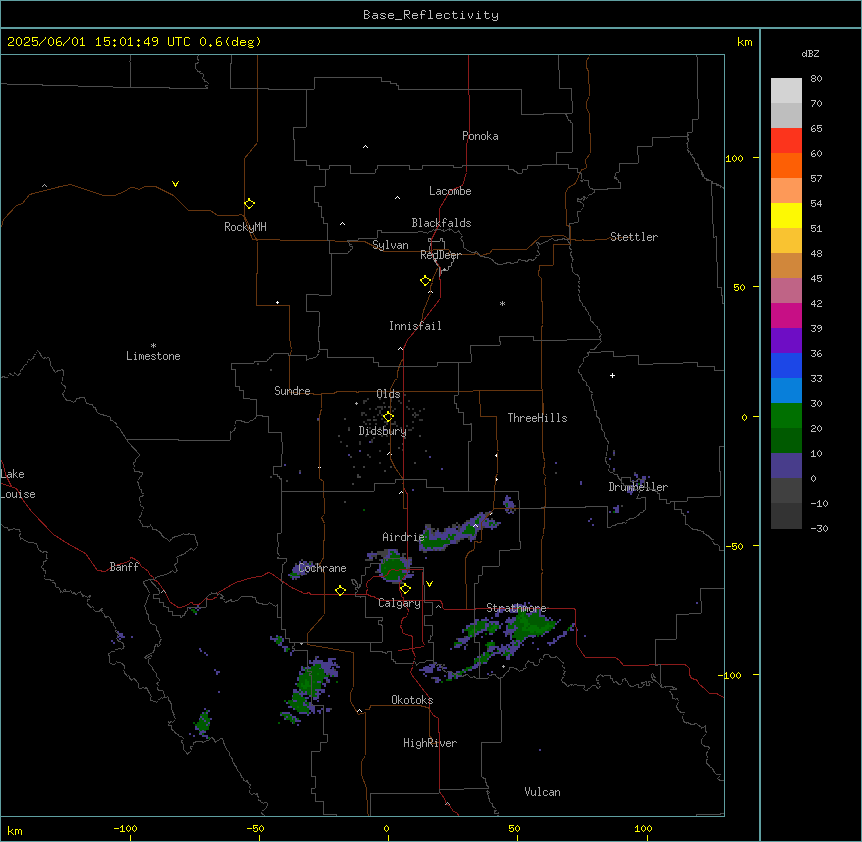
Task: Click the Ponoka city label
Action: click(480, 136)
